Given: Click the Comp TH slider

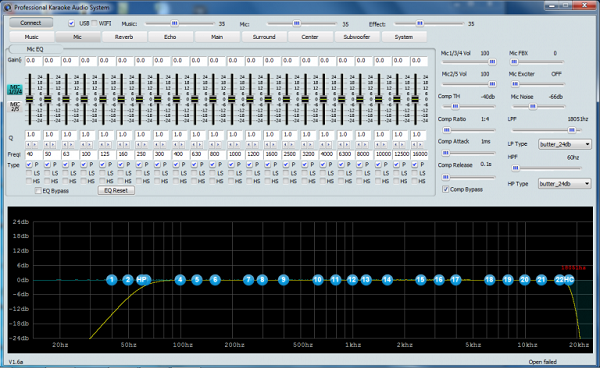Looking at the screenshot, I should [x=468, y=106].
